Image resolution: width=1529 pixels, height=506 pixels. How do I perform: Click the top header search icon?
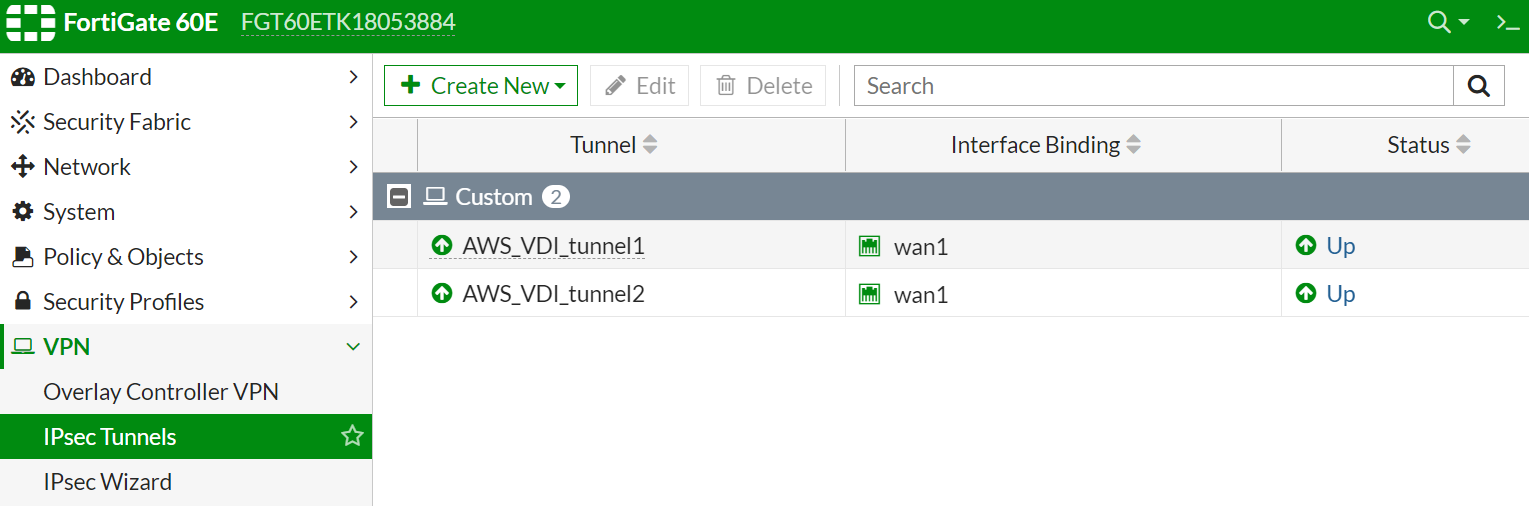click(1440, 22)
